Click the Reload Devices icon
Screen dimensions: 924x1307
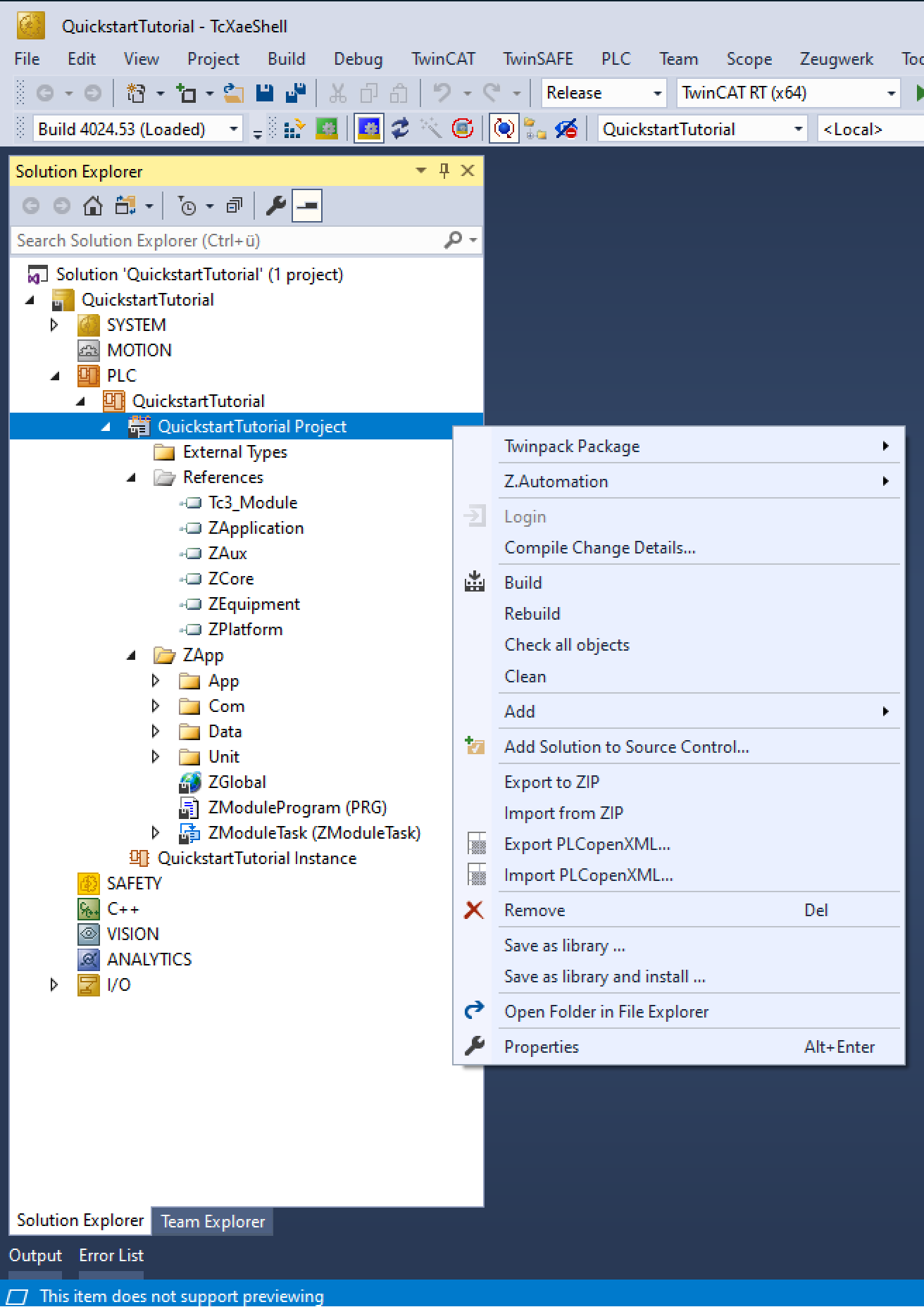click(x=401, y=129)
